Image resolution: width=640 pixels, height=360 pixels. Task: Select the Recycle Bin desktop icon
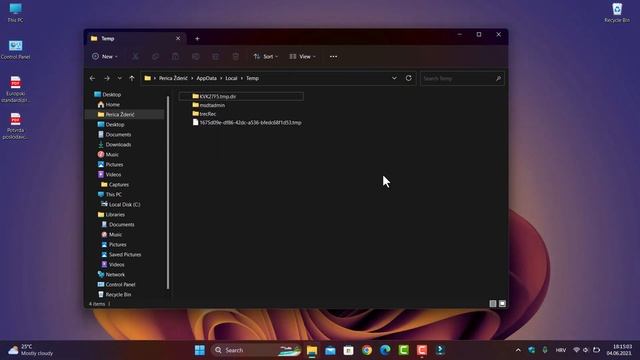tap(617, 13)
